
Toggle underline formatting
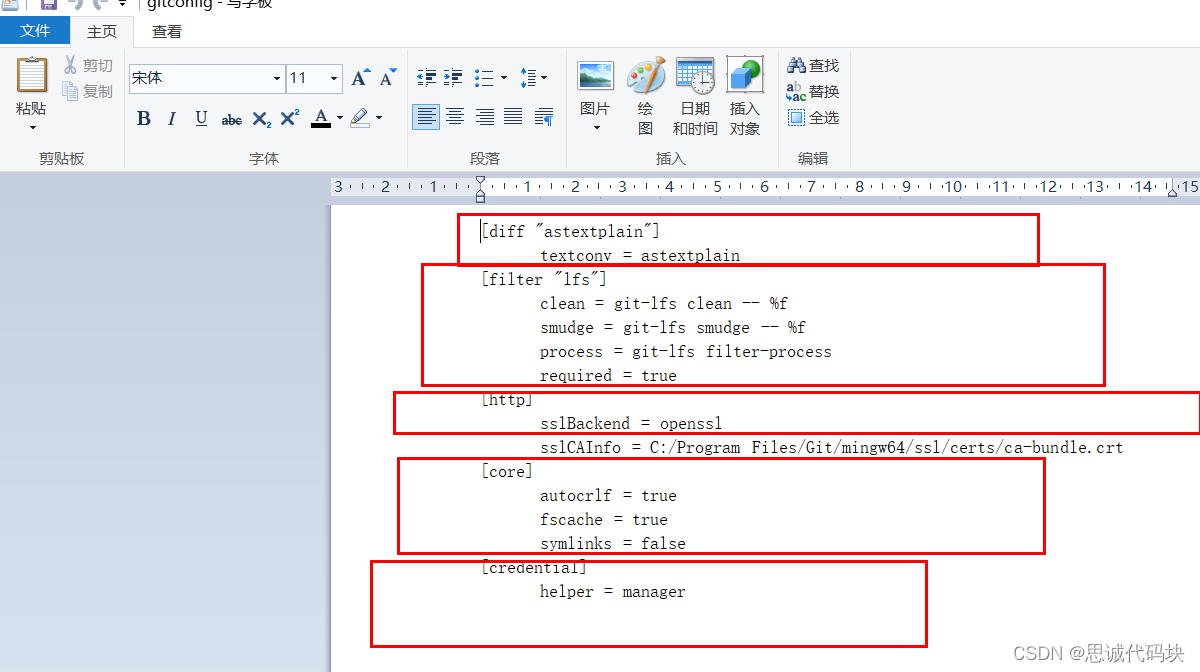coord(201,119)
